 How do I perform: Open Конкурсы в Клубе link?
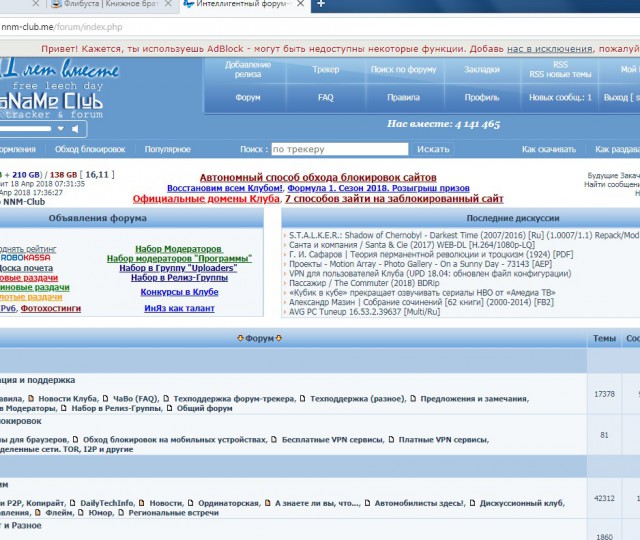(179, 292)
